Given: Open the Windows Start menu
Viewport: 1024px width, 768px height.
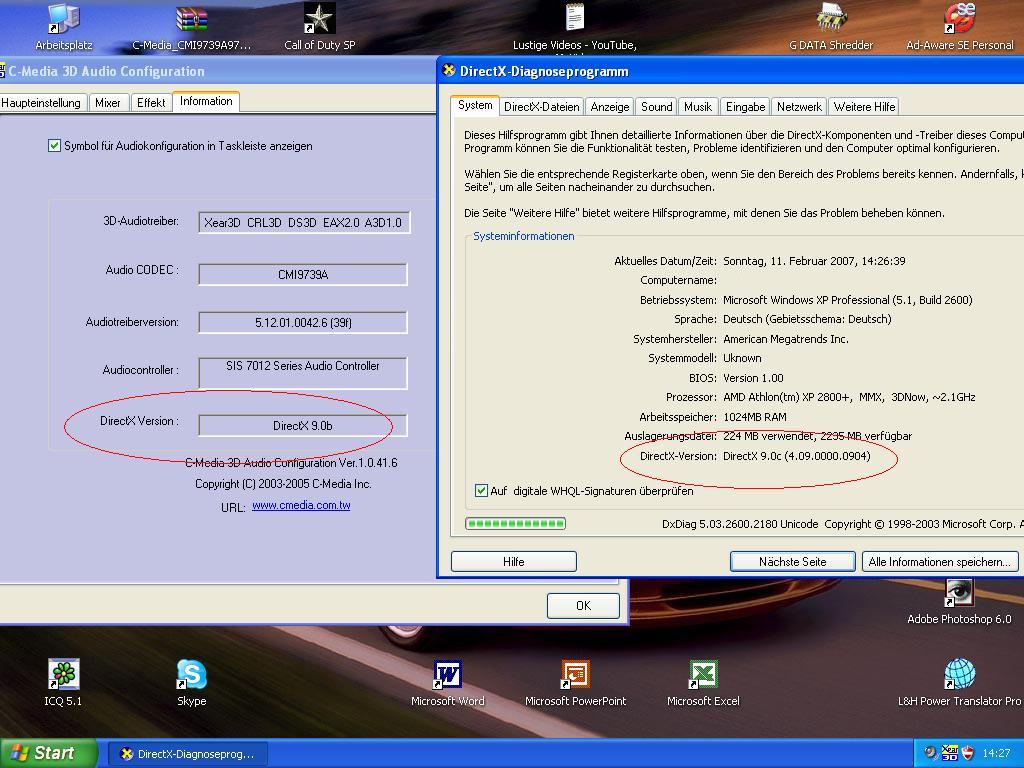Looking at the screenshot, I should (48, 753).
